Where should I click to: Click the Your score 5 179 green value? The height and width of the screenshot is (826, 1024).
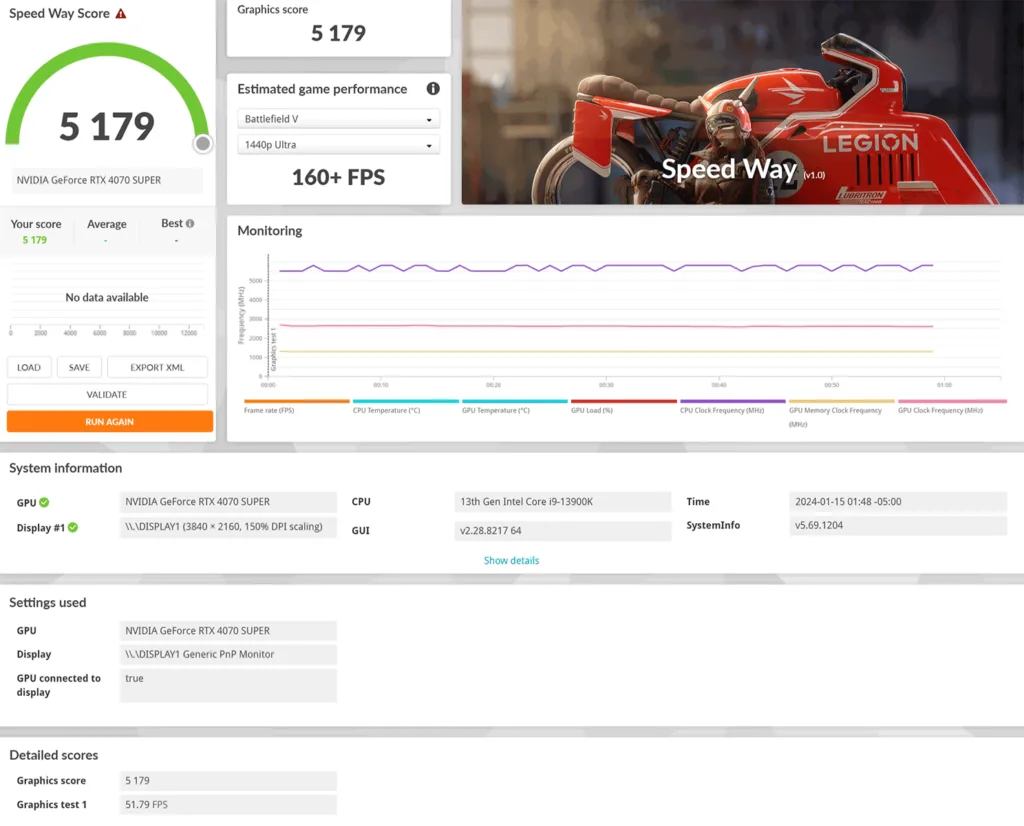[x=35, y=240]
